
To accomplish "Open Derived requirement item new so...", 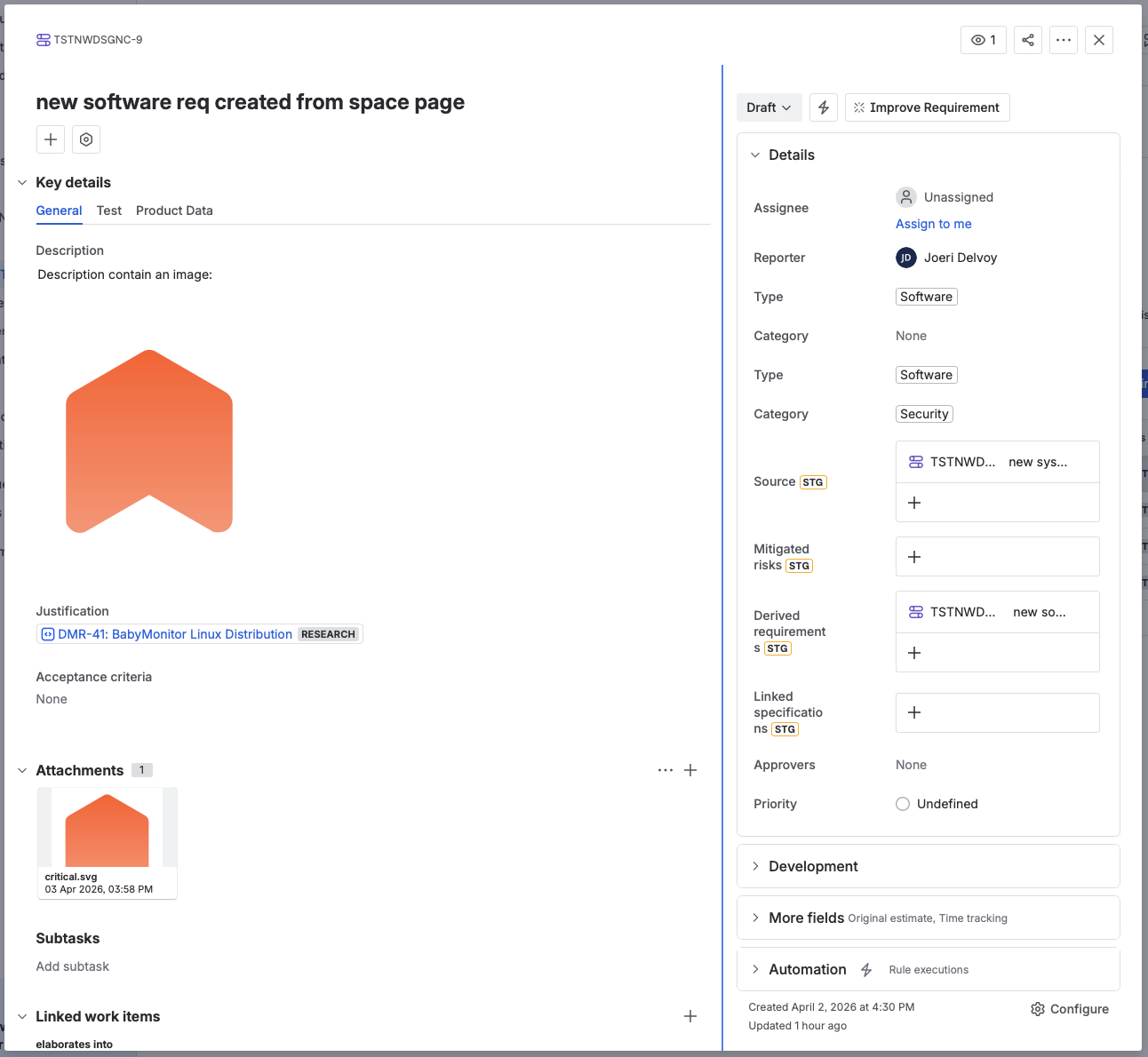I will tap(998, 612).
